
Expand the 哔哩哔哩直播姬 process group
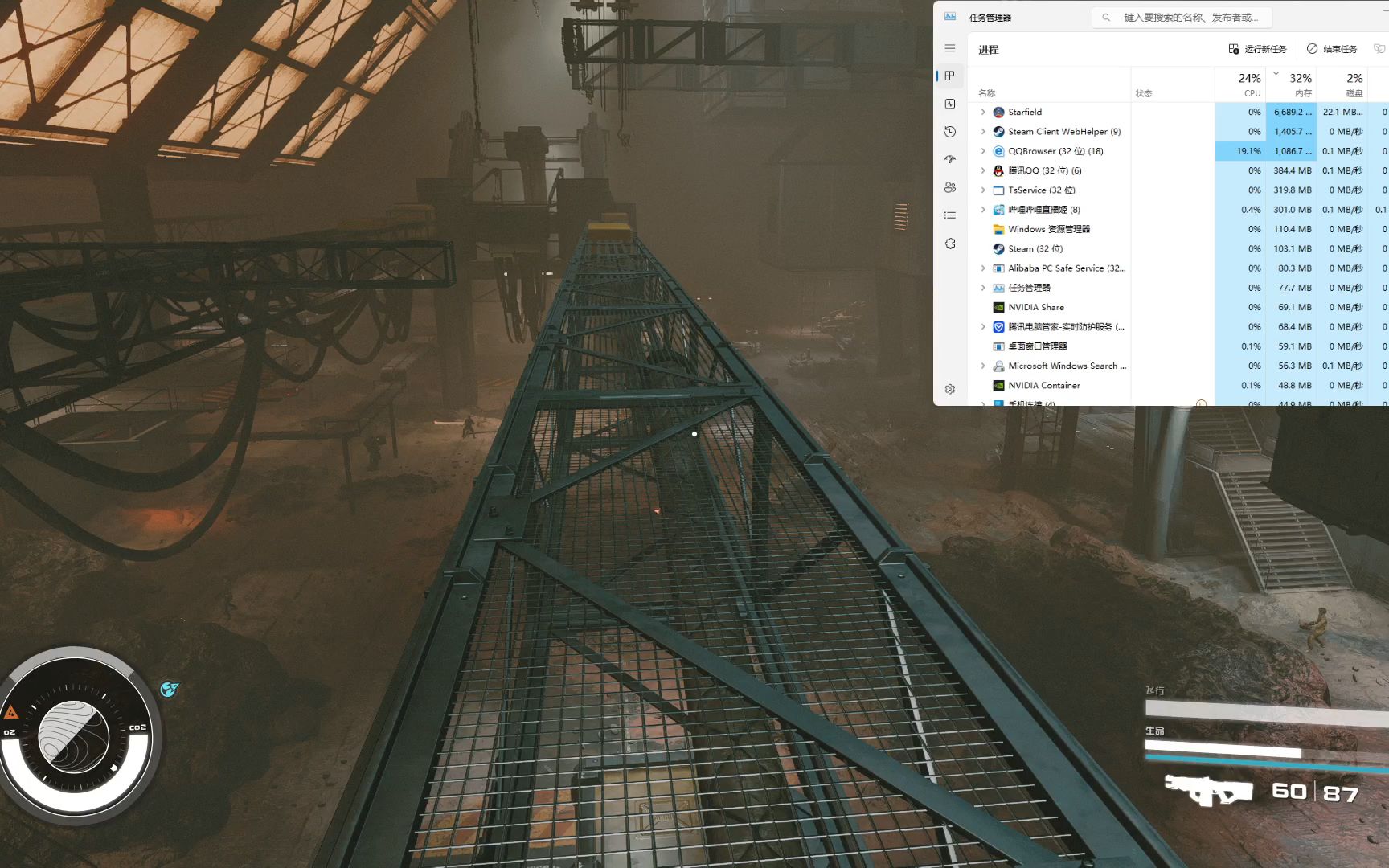pyautogui.click(x=982, y=210)
